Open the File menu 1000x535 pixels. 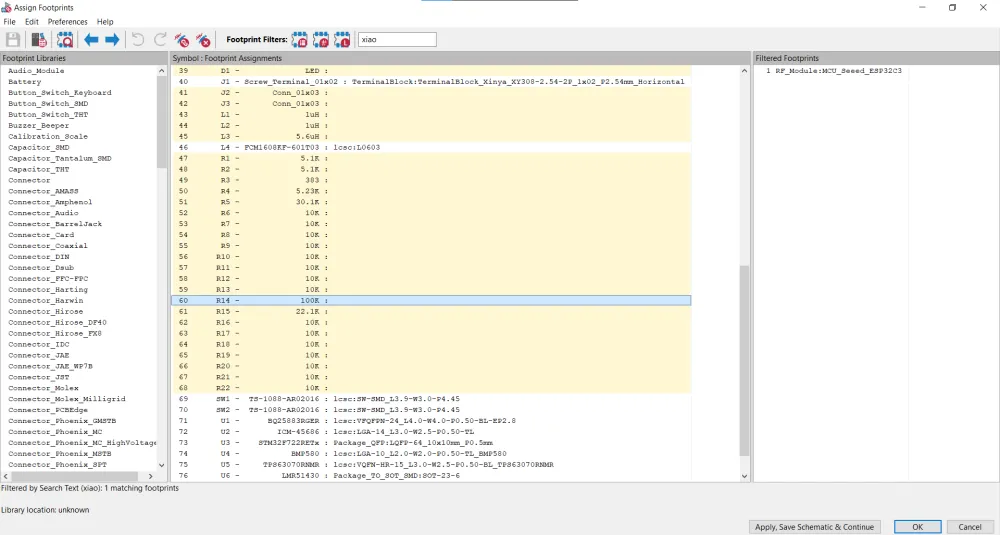[9, 21]
